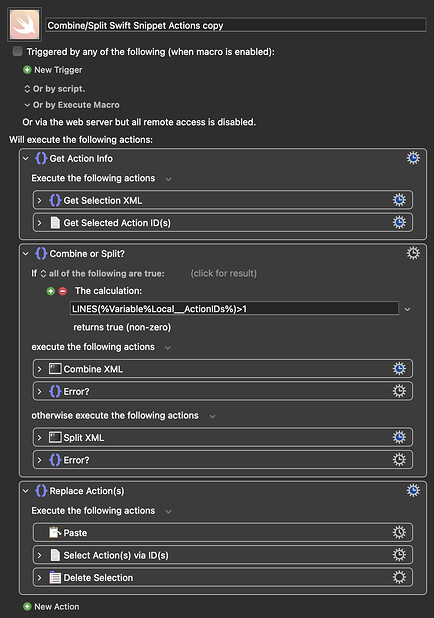Open gear menu for Paste action
Image resolution: width=434 pixels, height=618 pixels.
click(x=399, y=532)
